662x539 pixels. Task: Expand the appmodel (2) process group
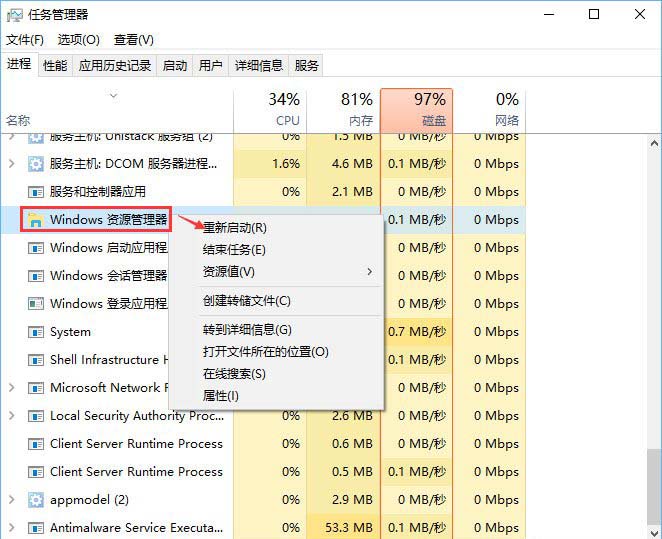click(x=12, y=500)
